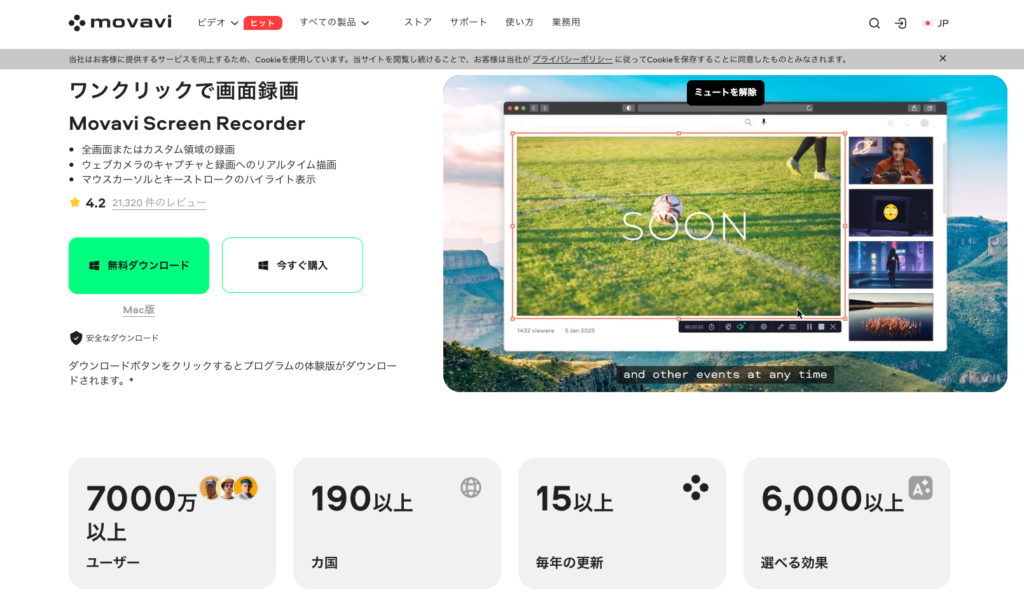Unmute video with ミュートを解除 button
This screenshot has height=597, width=1024.
pos(725,93)
